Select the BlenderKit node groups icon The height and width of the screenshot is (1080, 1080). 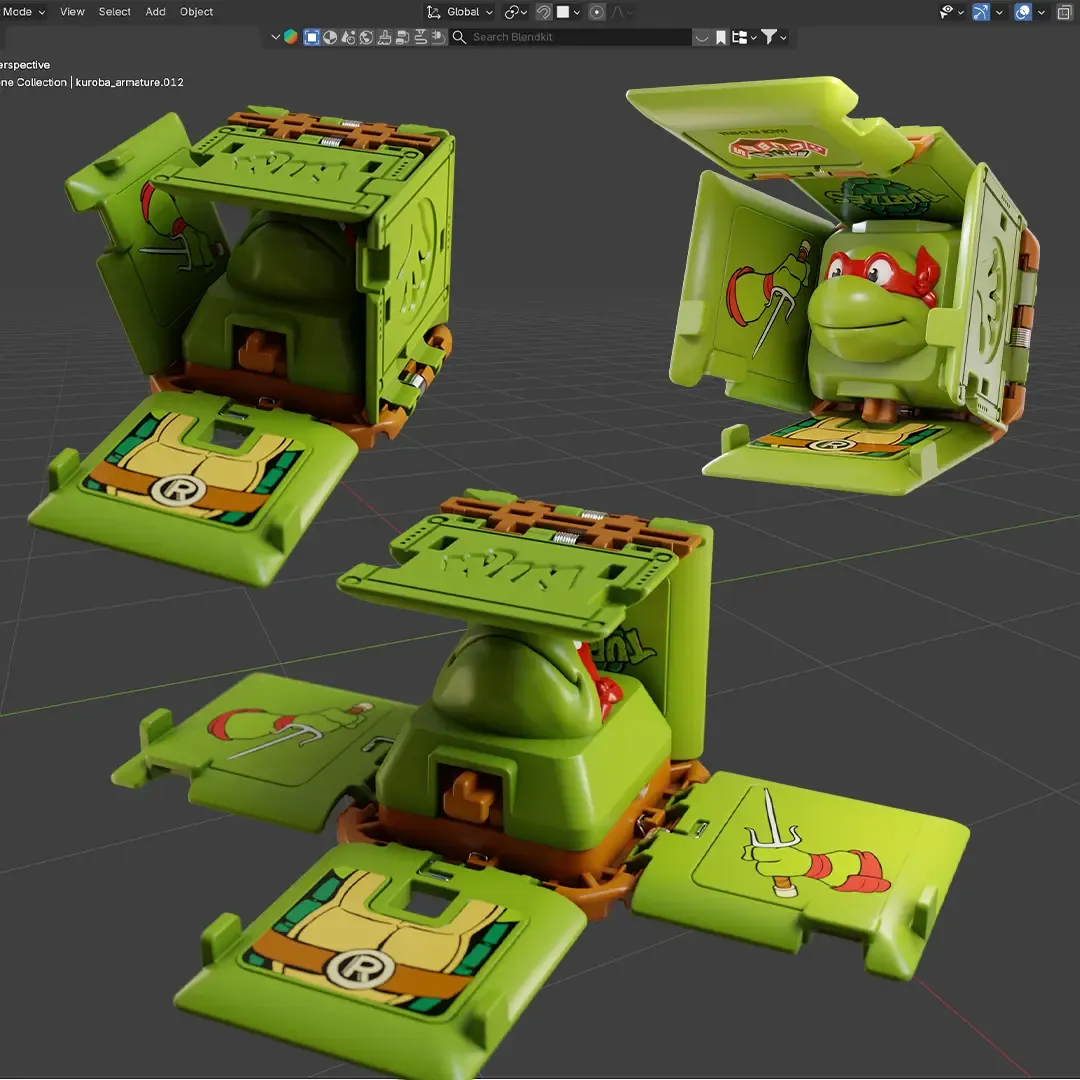(x=402, y=37)
